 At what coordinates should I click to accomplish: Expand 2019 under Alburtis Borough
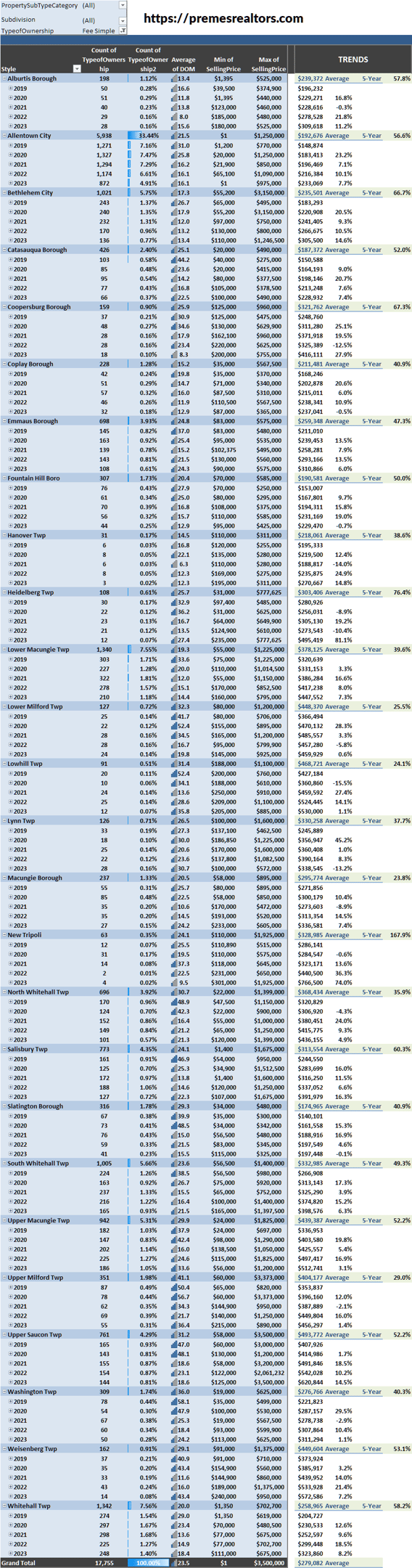[10, 88]
